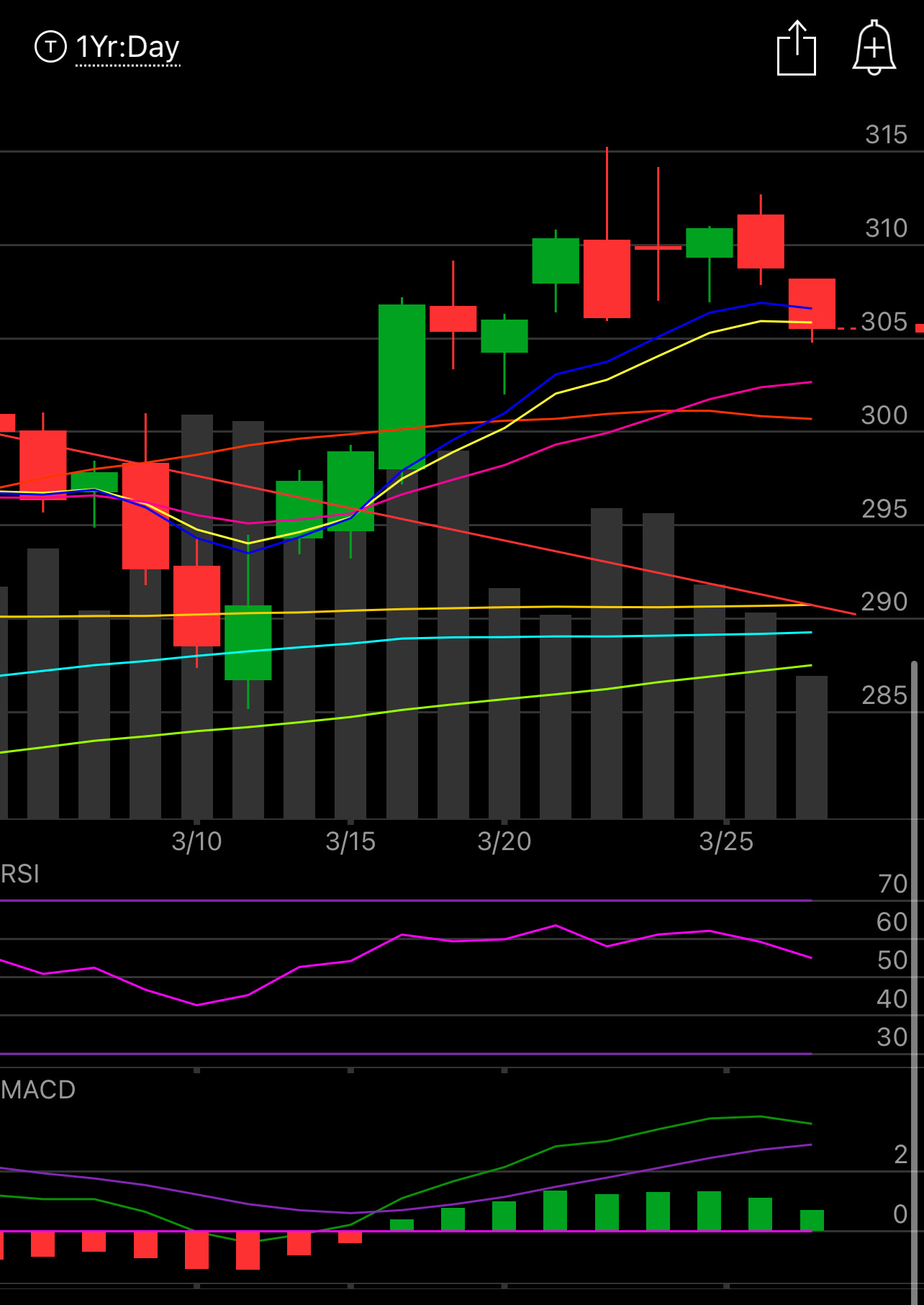This screenshot has height=1305, width=924.
Task: Open the 1Yr:Day timeframe selector
Action: [x=127, y=48]
